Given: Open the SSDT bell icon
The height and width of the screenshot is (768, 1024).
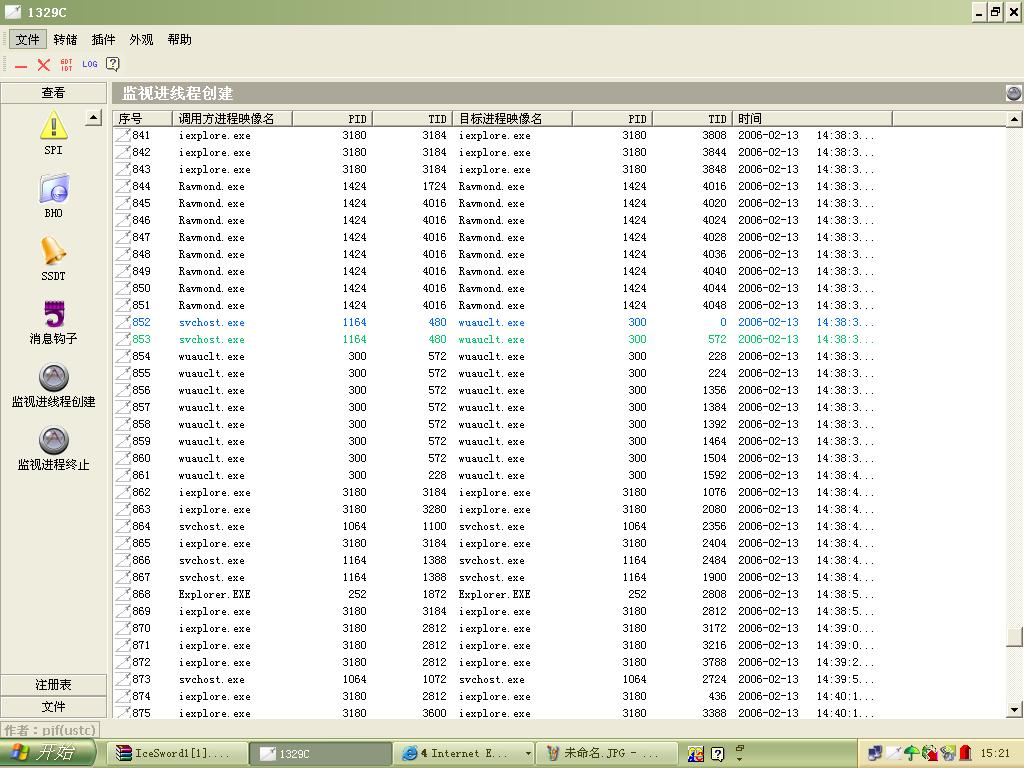Looking at the screenshot, I should pos(53,252).
